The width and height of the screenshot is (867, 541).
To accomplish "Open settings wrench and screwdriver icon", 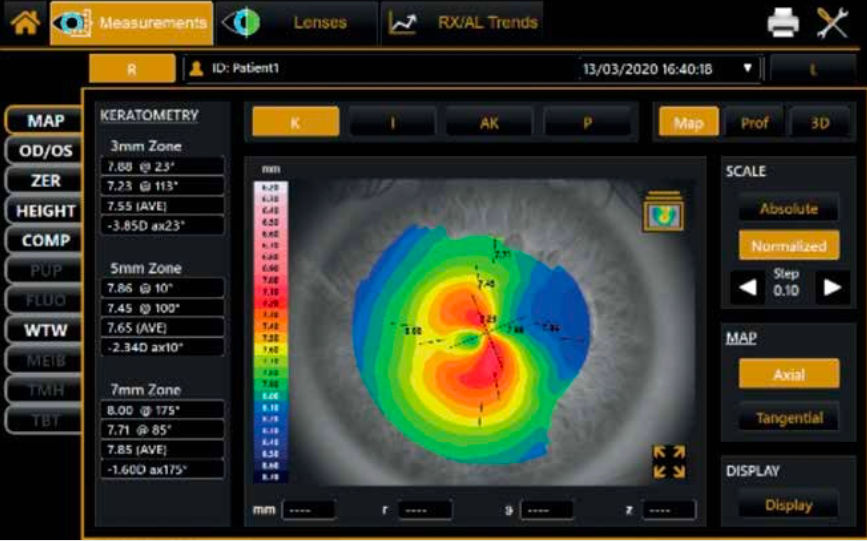I will [833, 23].
